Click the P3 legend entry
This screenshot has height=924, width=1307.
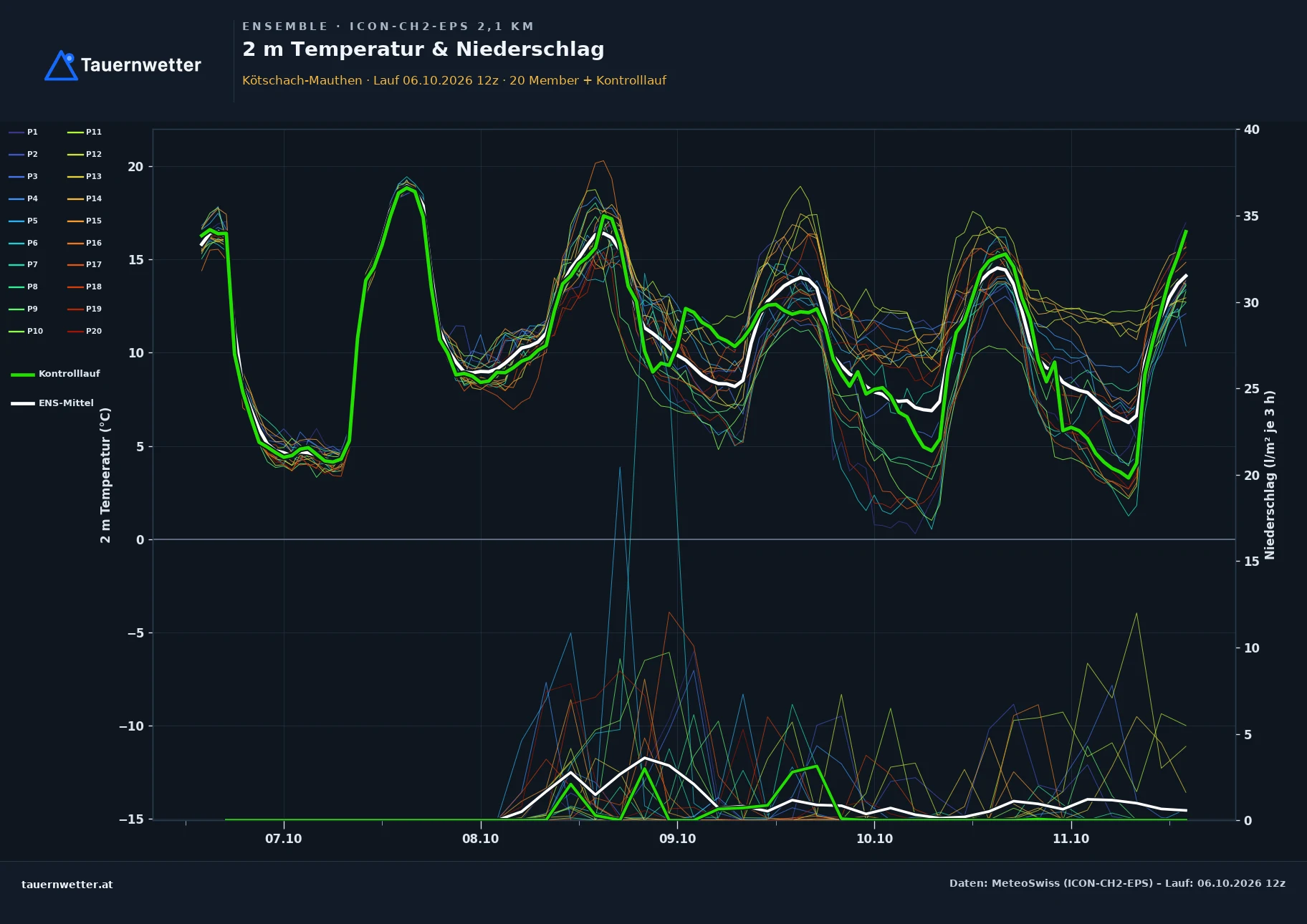[23, 176]
